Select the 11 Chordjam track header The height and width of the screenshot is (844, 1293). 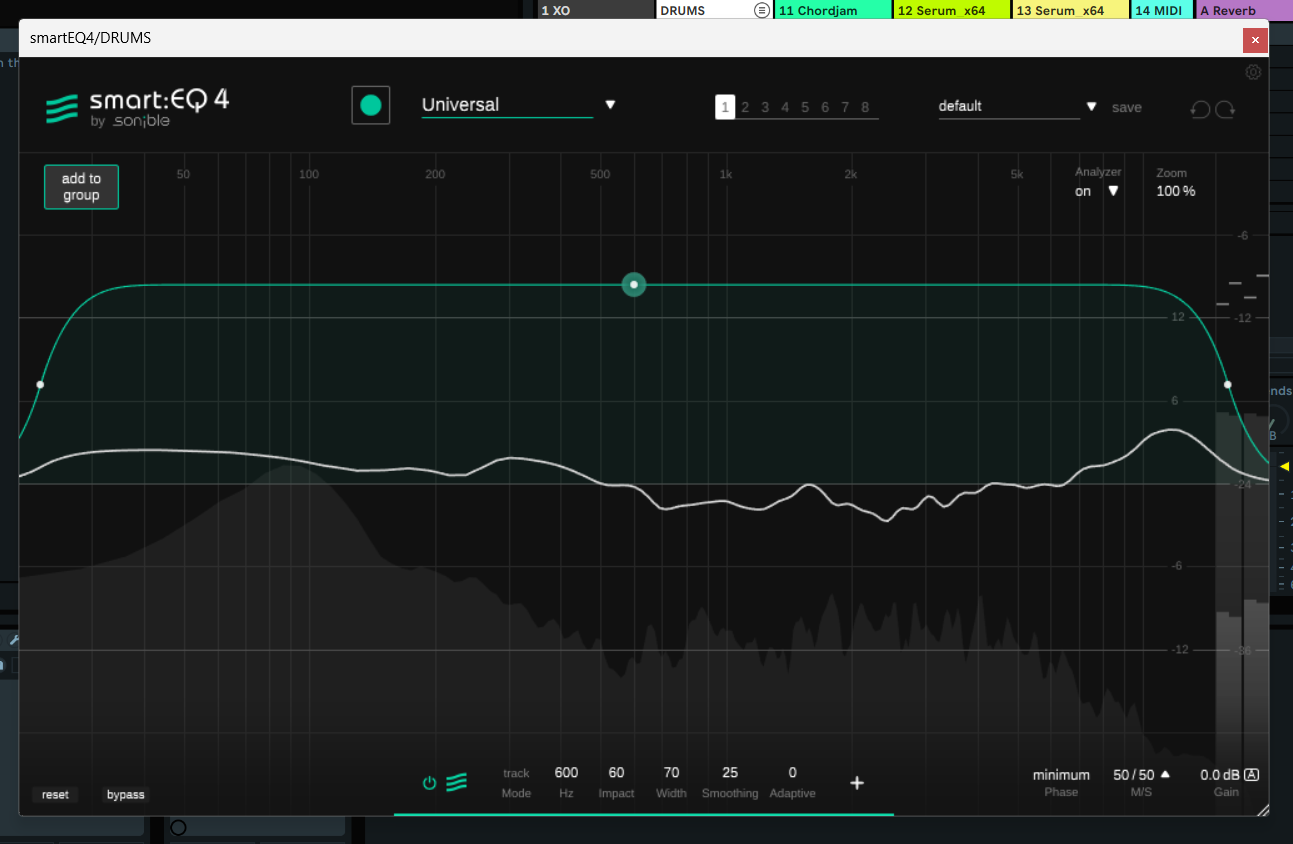tap(833, 10)
